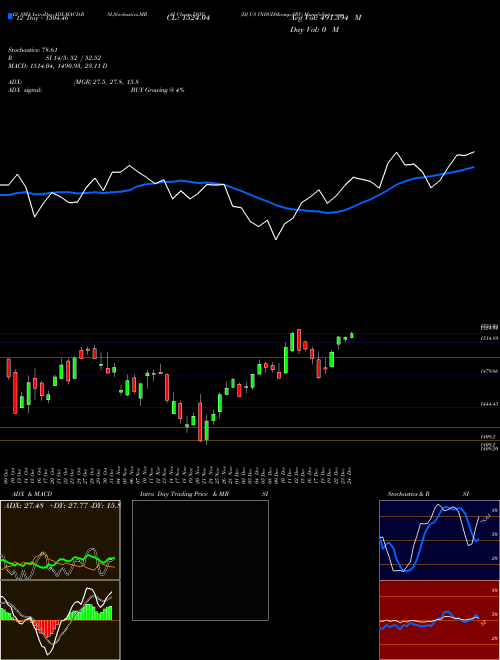Click the 'CL: 1524.04' closing price text
The width and height of the screenshot is (500, 660).
point(188,18)
